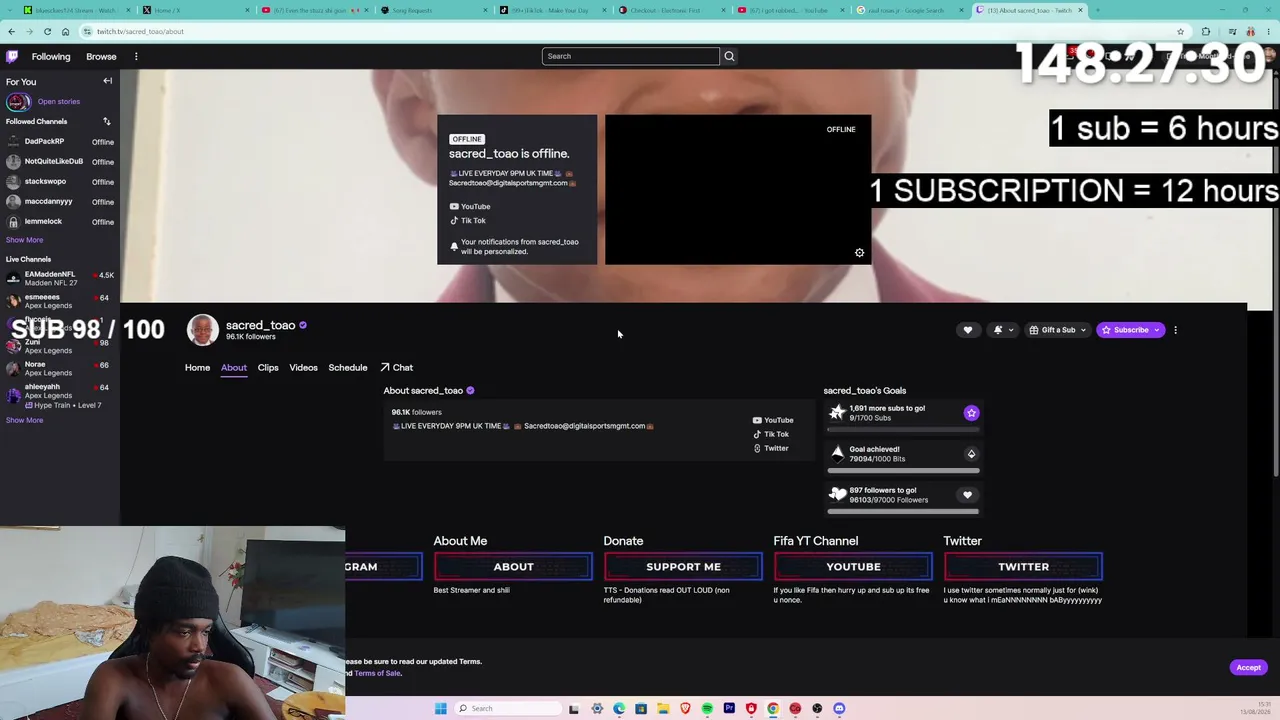Collapse the For You sidebar
Screen dimensions: 1280x720
pos(107,81)
